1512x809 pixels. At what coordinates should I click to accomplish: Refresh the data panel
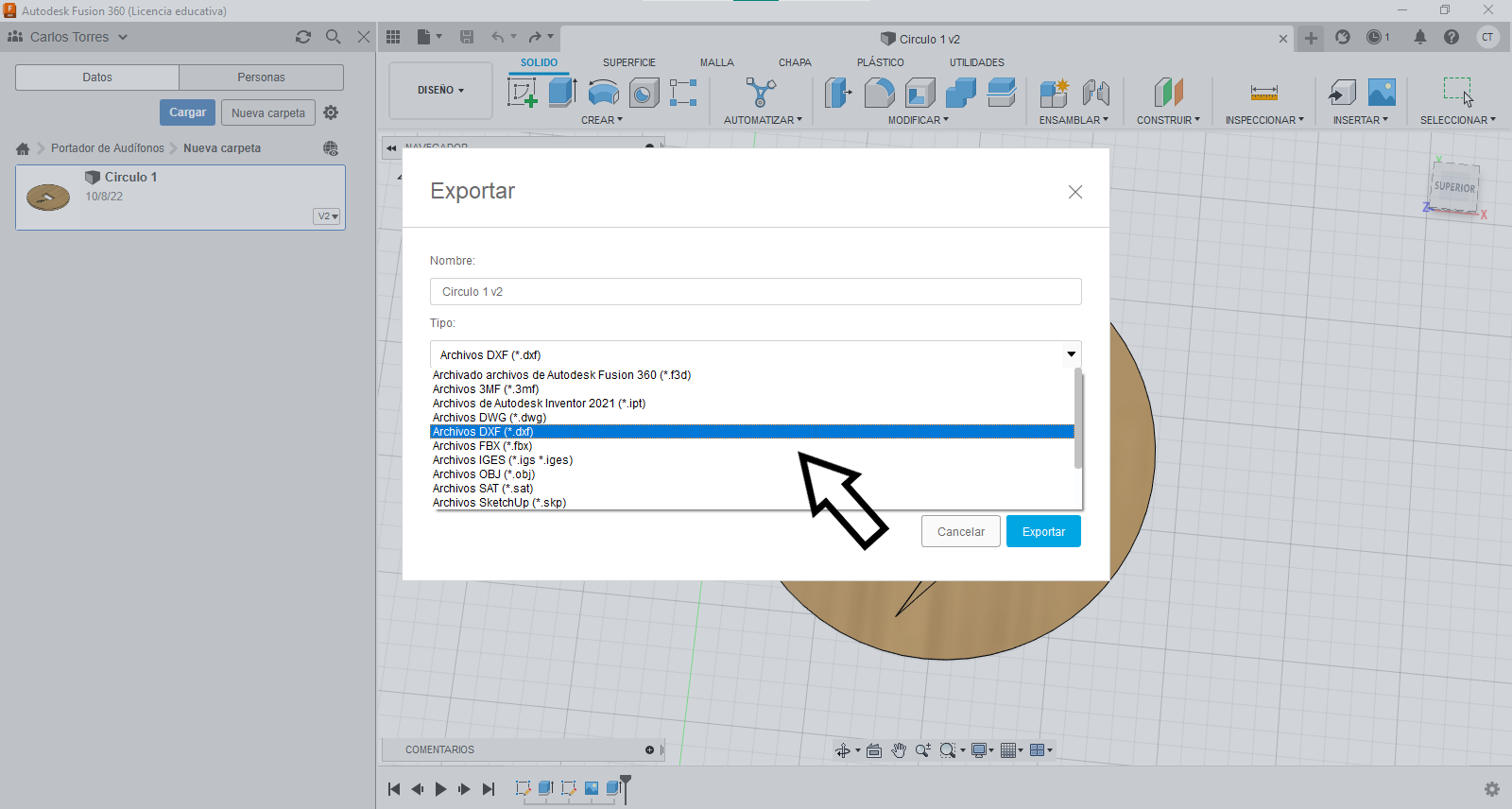point(303,37)
